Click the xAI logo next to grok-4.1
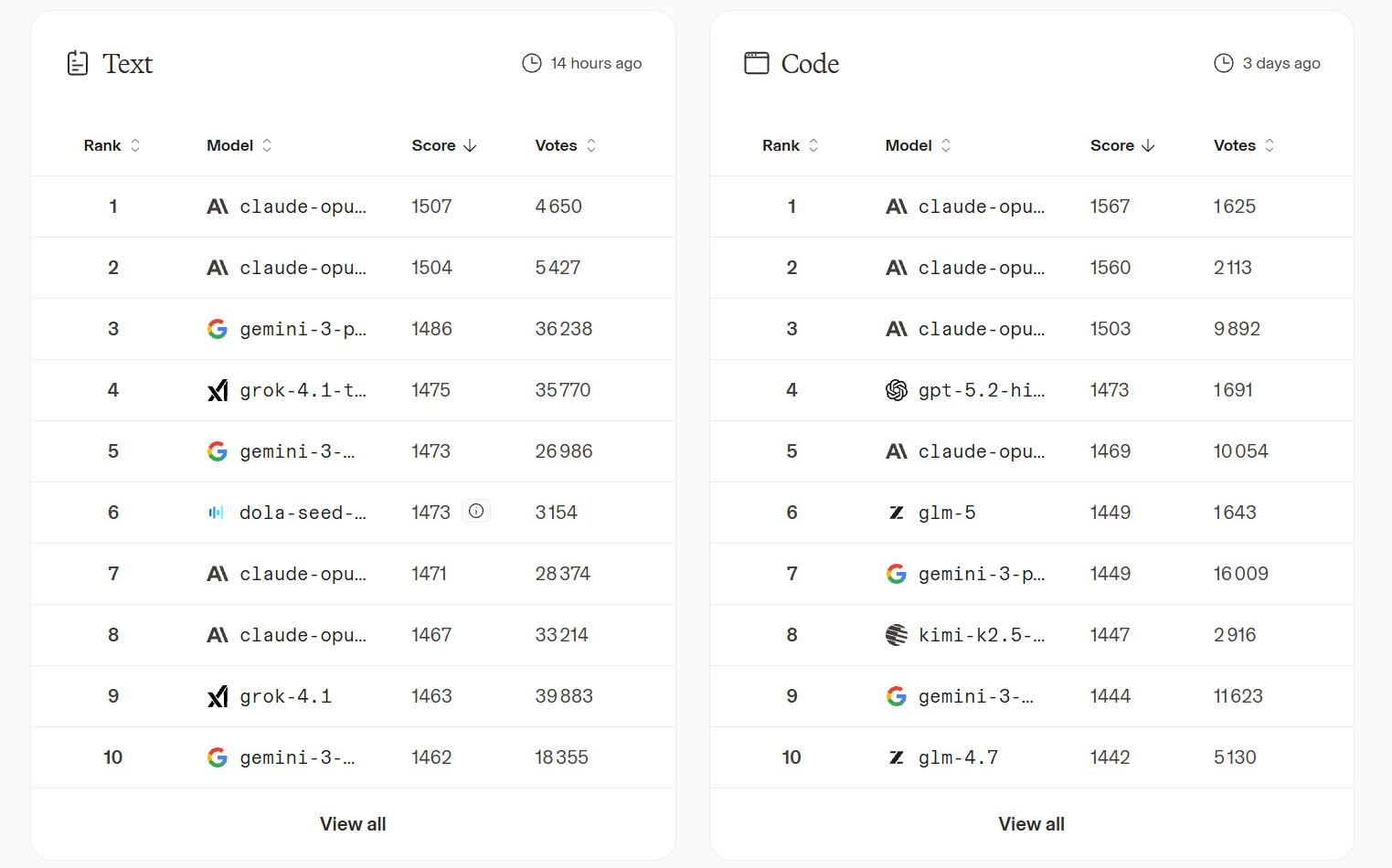Viewport: 1392px width, 868px height. 218,696
